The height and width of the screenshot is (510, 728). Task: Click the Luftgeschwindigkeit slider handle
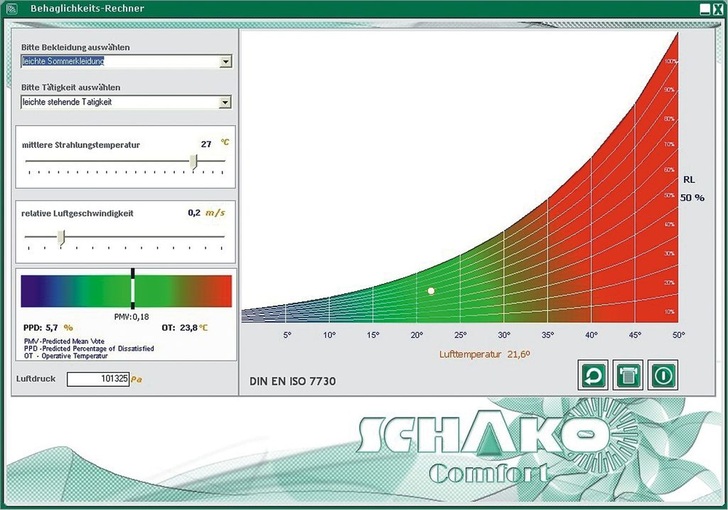click(x=60, y=236)
